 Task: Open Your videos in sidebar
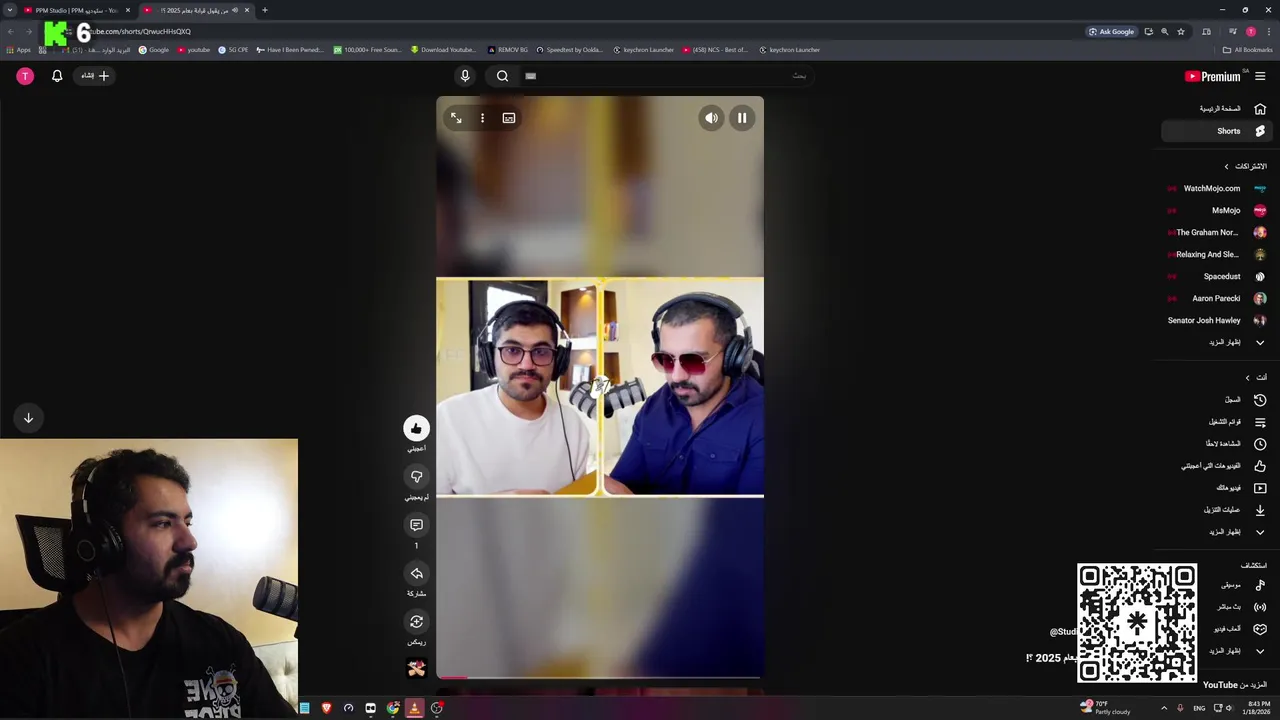(1217, 488)
